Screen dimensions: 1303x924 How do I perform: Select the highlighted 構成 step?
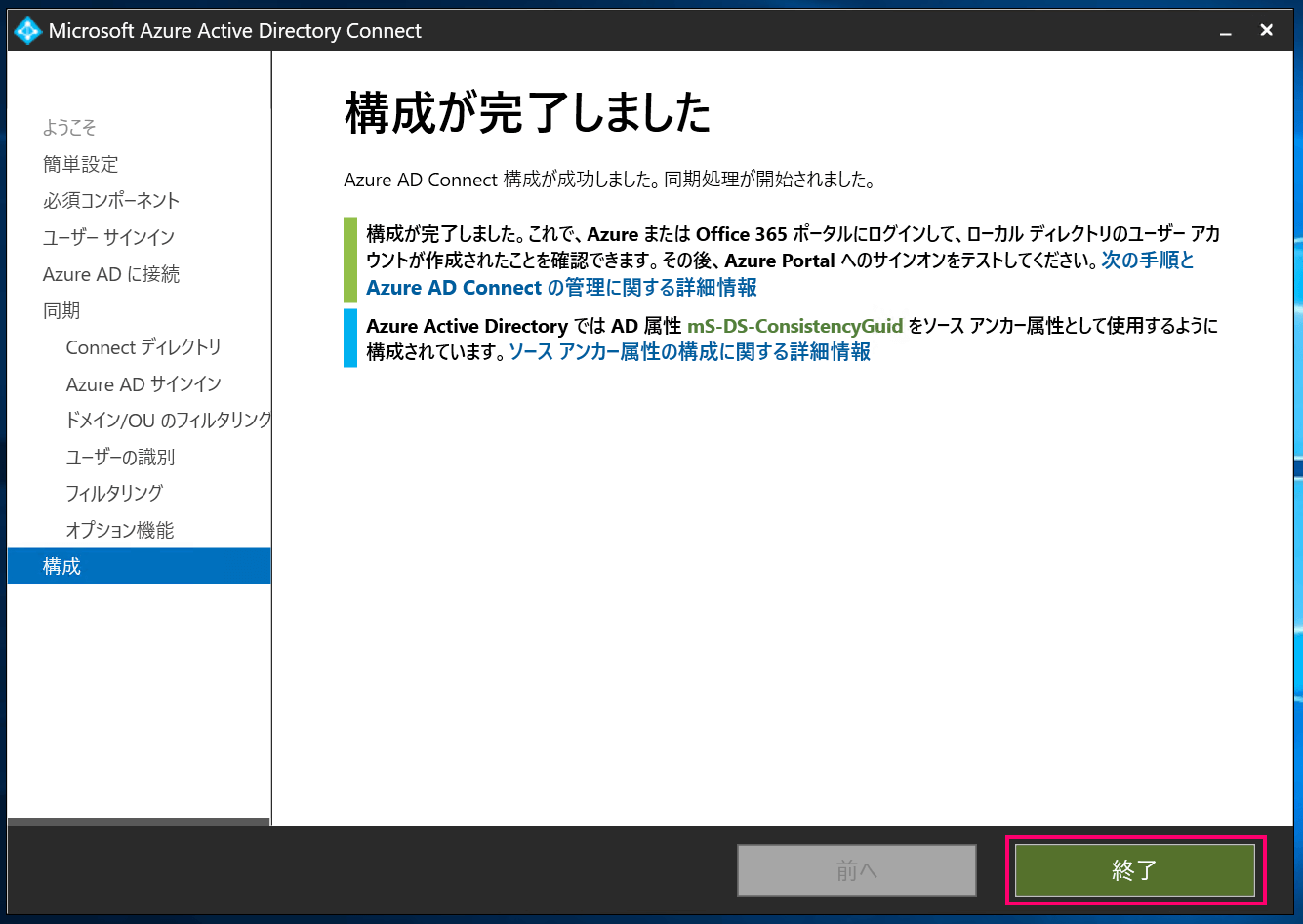point(61,567)
